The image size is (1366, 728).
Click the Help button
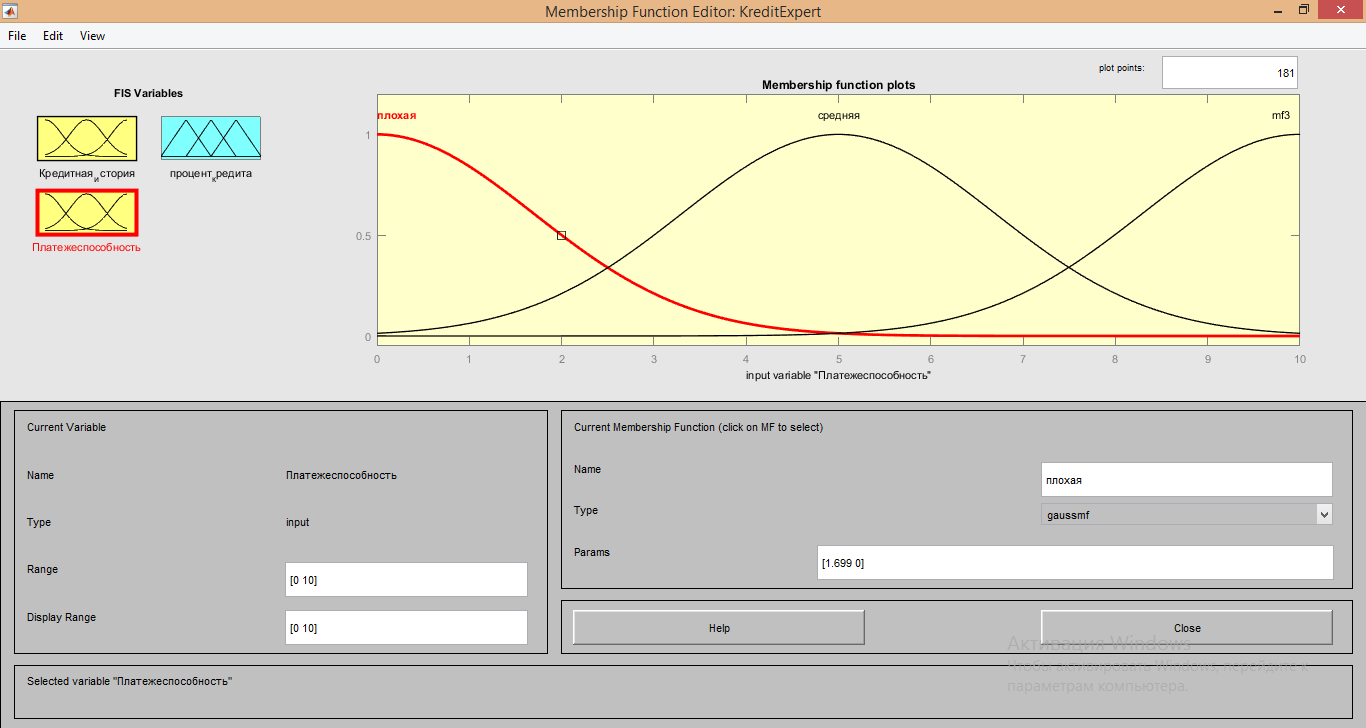pyautogui.click(x=719, y=628)
